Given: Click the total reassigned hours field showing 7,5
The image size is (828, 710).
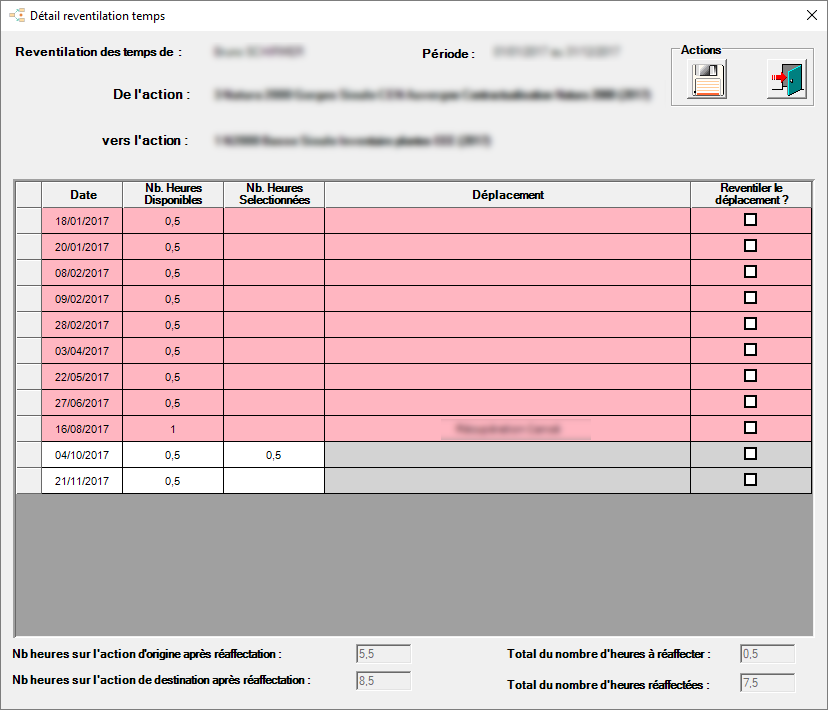Looking at the screenshot, I should click(767, 684).
